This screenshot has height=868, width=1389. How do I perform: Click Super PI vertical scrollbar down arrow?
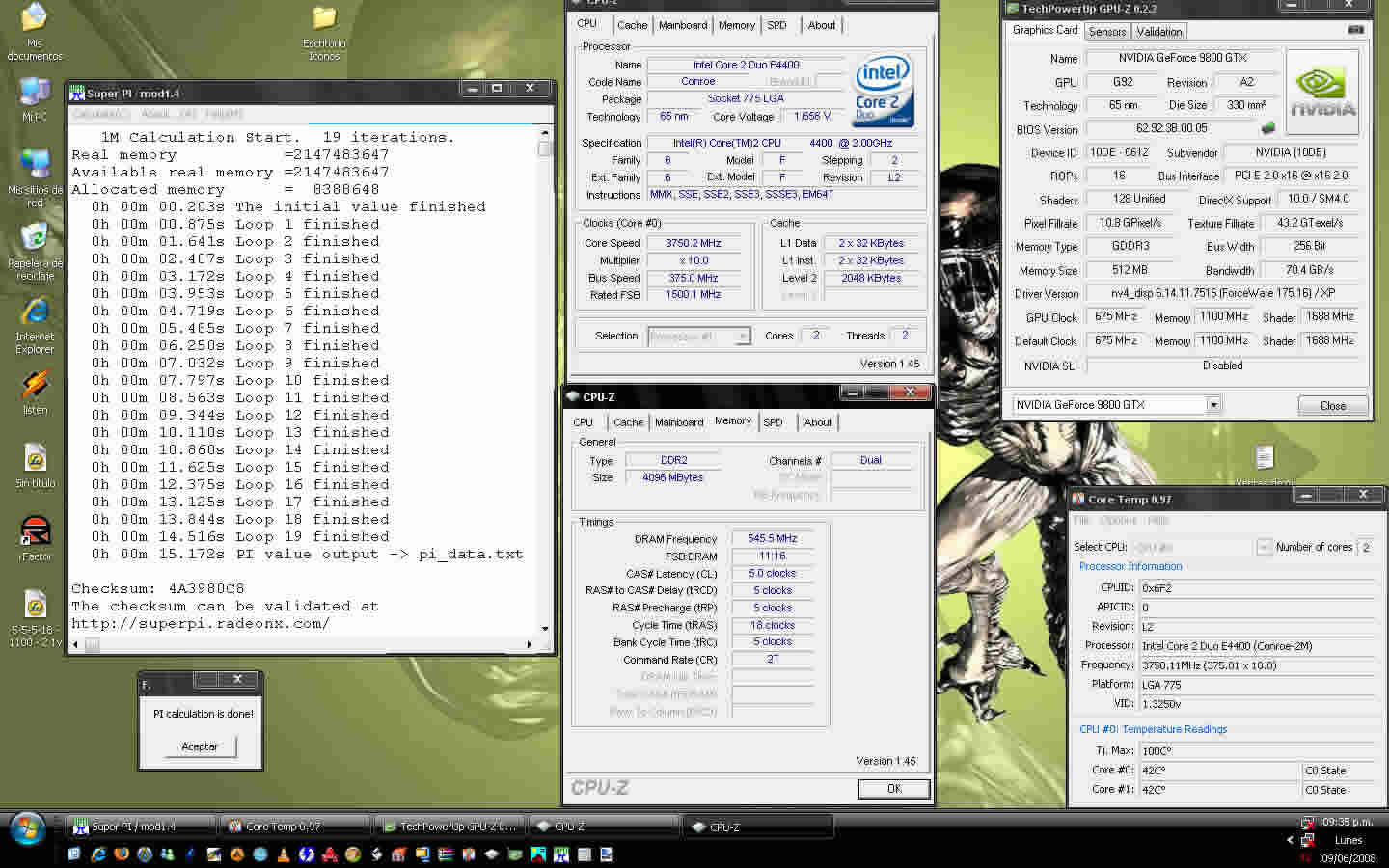[x=545, y=629]
